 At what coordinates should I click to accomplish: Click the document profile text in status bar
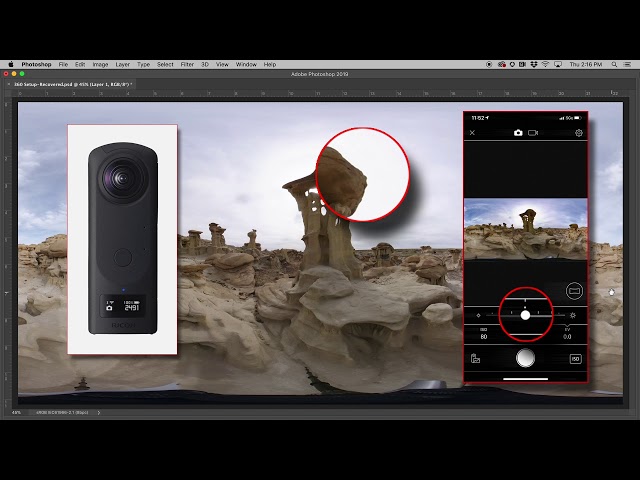point(62,413)
